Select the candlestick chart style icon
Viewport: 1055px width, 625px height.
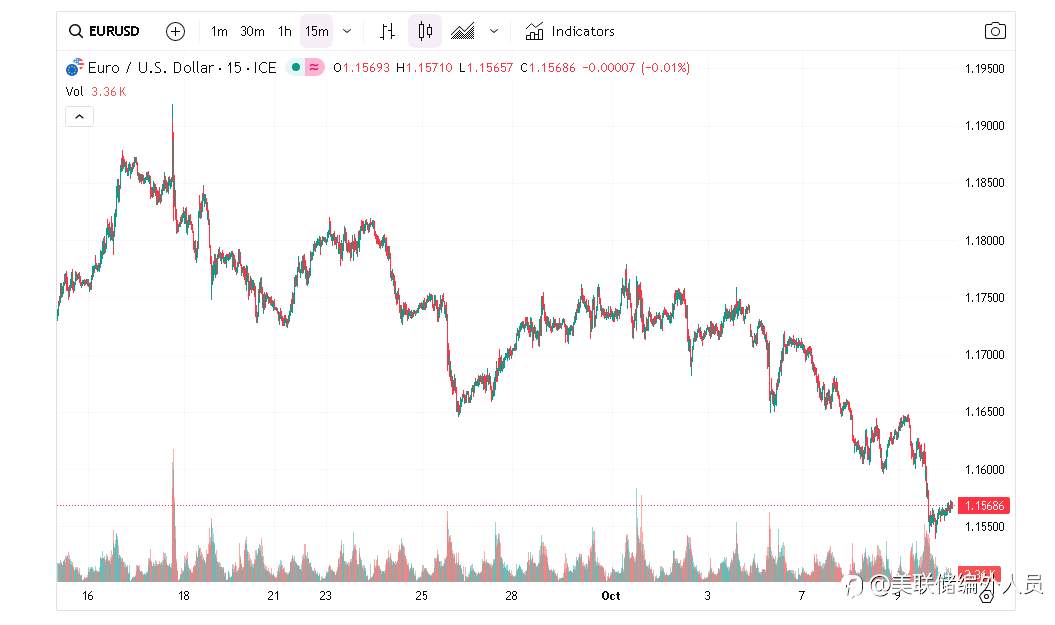click(425, 31)
